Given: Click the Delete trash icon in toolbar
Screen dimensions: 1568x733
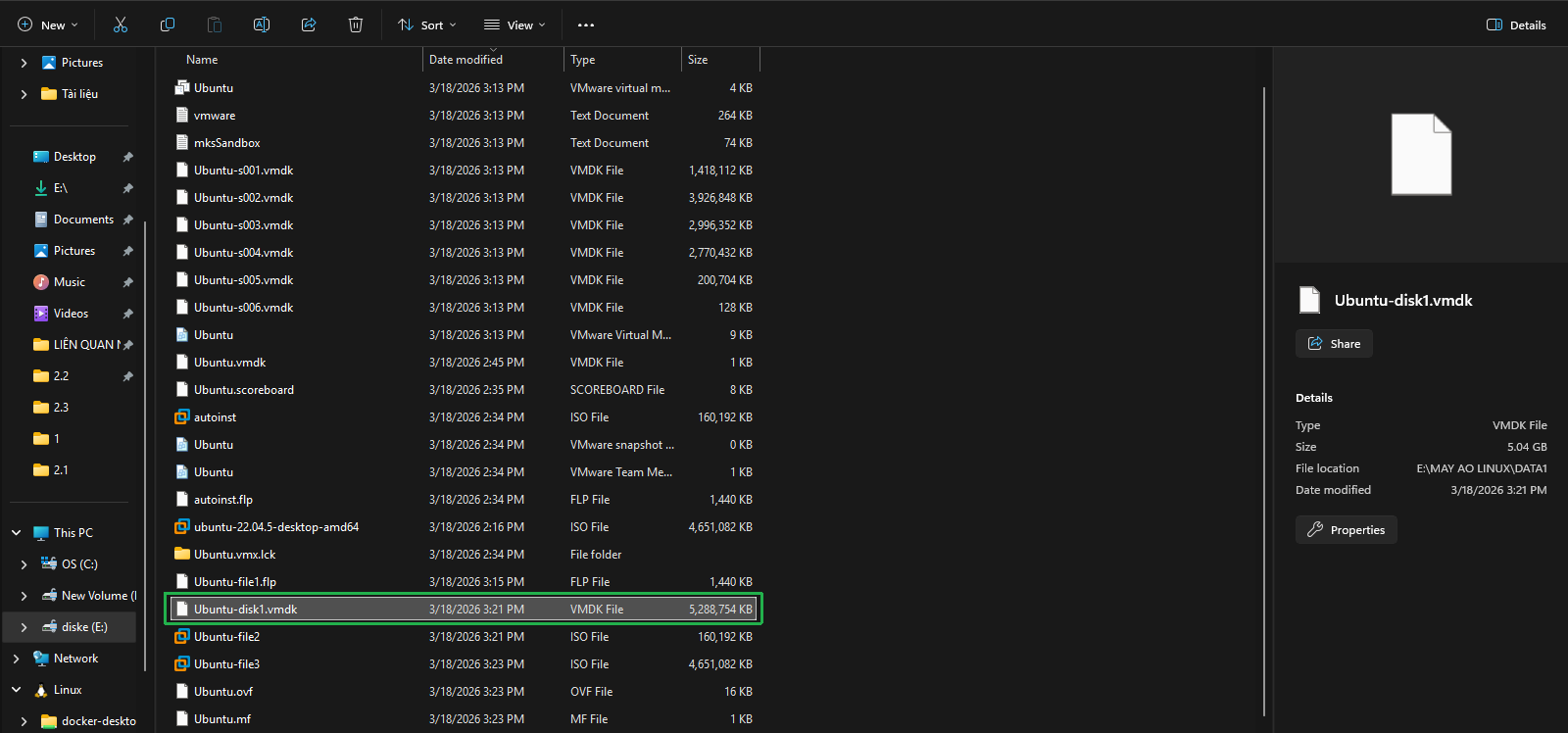Looking at the screenshot, I should 356,24.
